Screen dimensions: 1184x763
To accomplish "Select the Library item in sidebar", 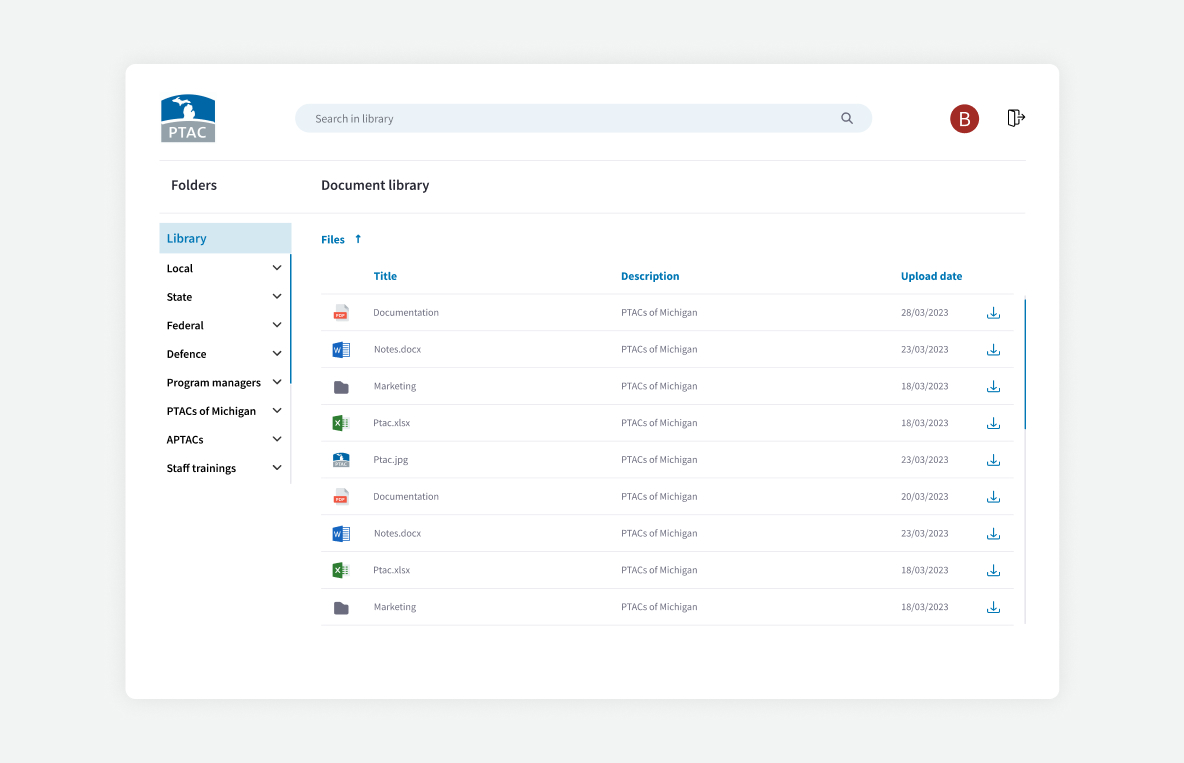I will pos(225,238).
